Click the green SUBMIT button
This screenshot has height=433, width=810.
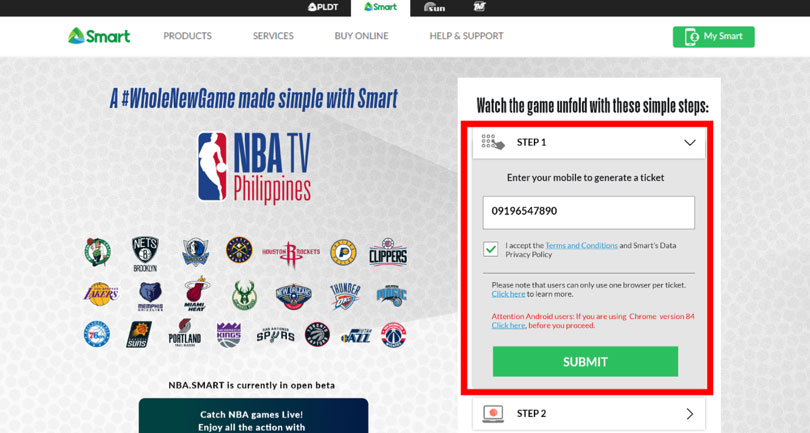(x=585, y=362)
